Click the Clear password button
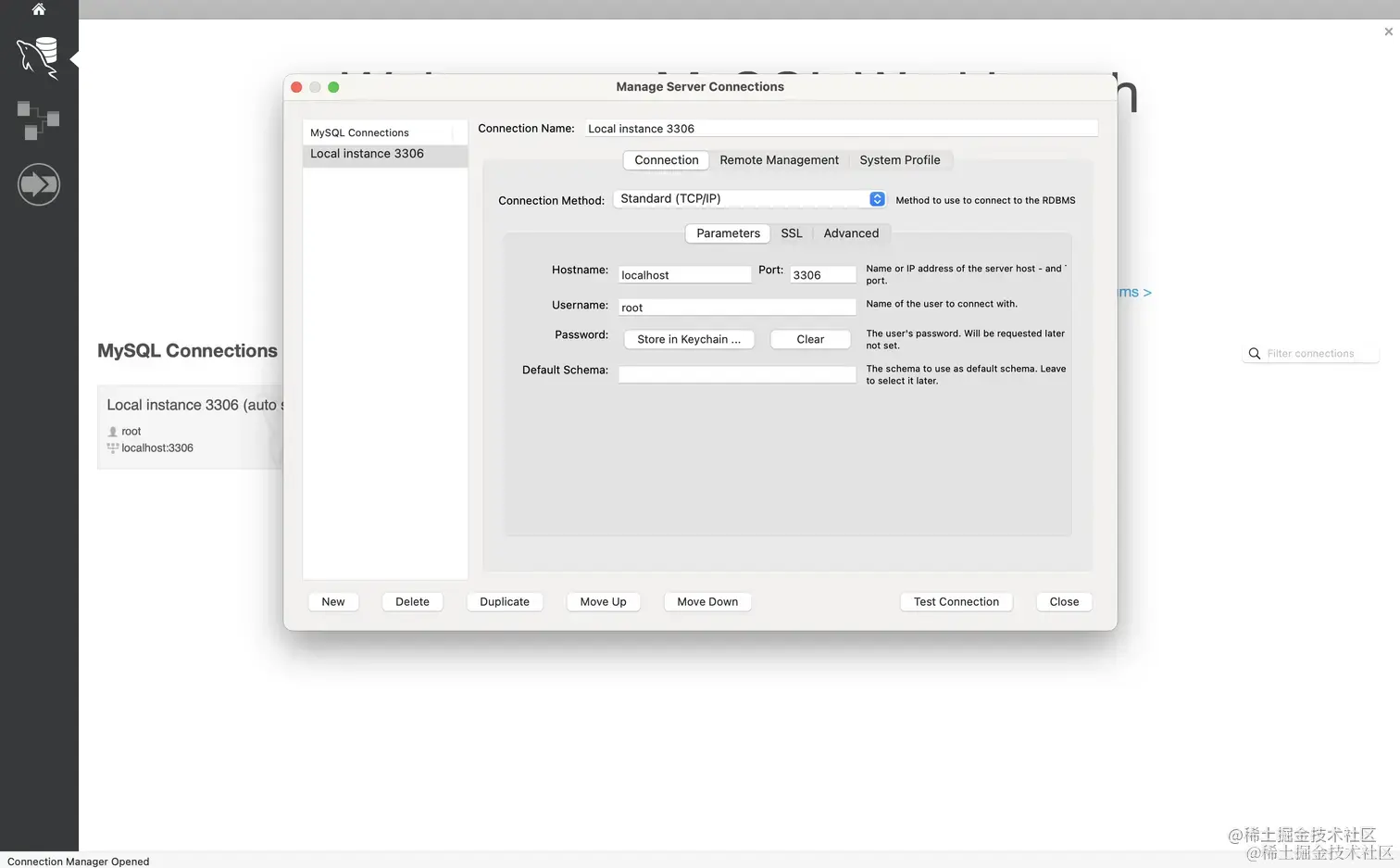The width and height of the screenshot is (1400, 868). (810, 339)
